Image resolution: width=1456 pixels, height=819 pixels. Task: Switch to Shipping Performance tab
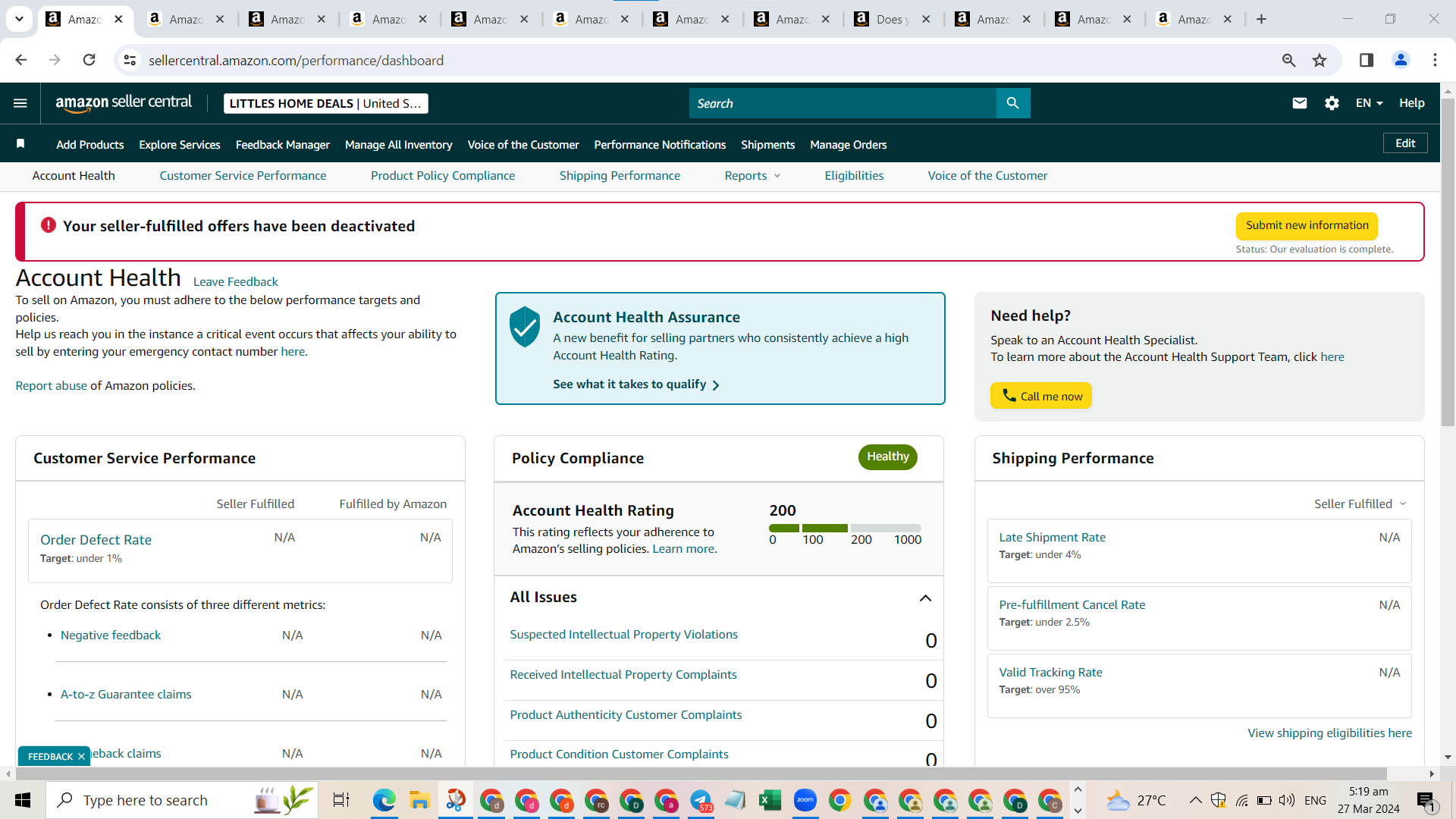coord(620,176)
